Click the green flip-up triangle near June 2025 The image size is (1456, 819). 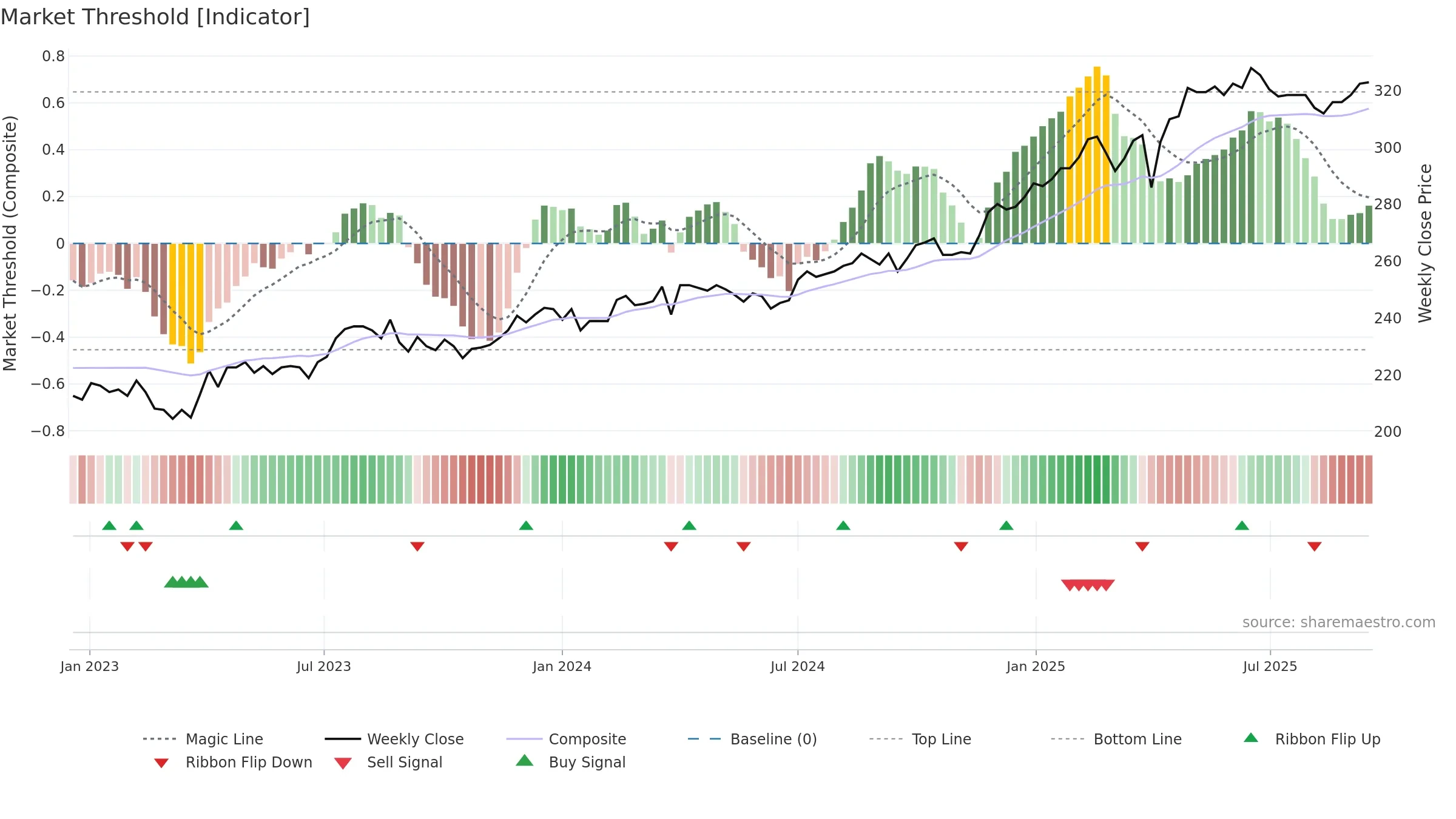(x=1242, y=525)
